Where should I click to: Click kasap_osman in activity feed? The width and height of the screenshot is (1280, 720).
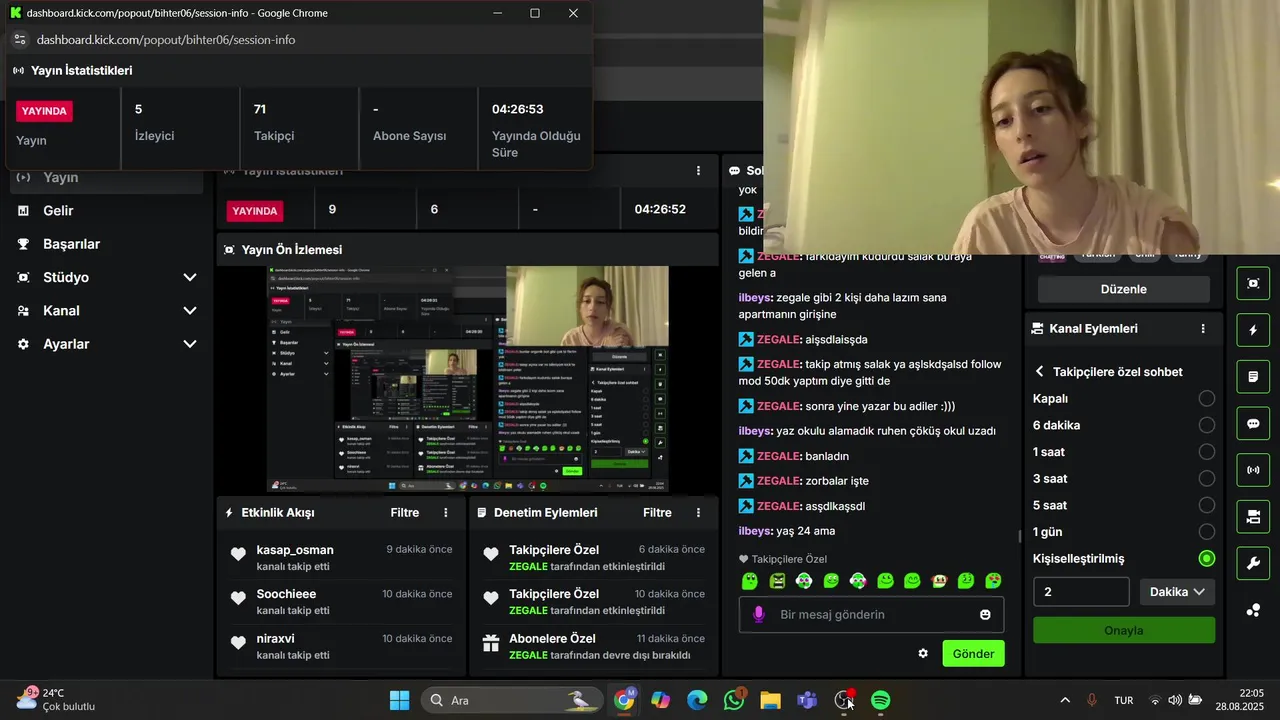click(x=295, y=550)
